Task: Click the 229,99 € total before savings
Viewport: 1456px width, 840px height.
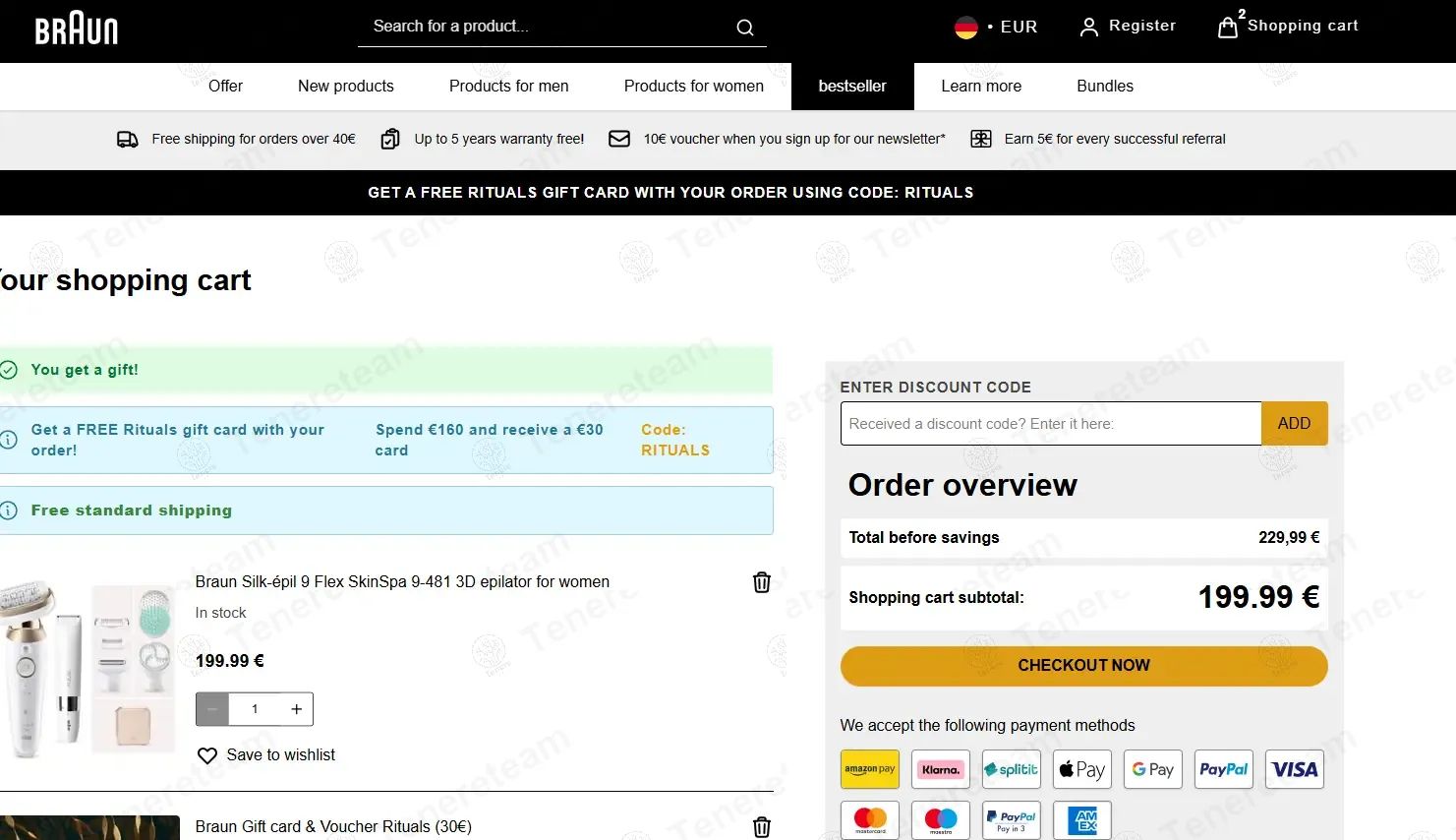Action: (x=1289, y=537)
